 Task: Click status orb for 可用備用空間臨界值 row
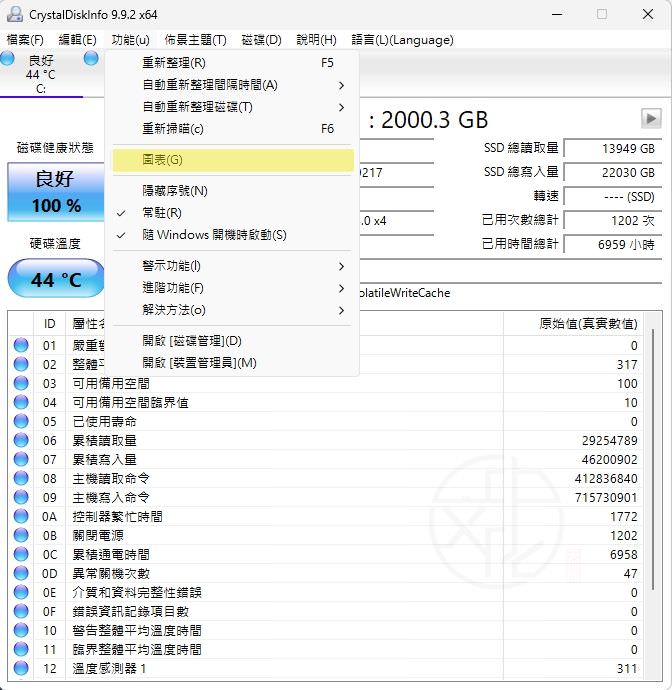[x=21, y=402]
